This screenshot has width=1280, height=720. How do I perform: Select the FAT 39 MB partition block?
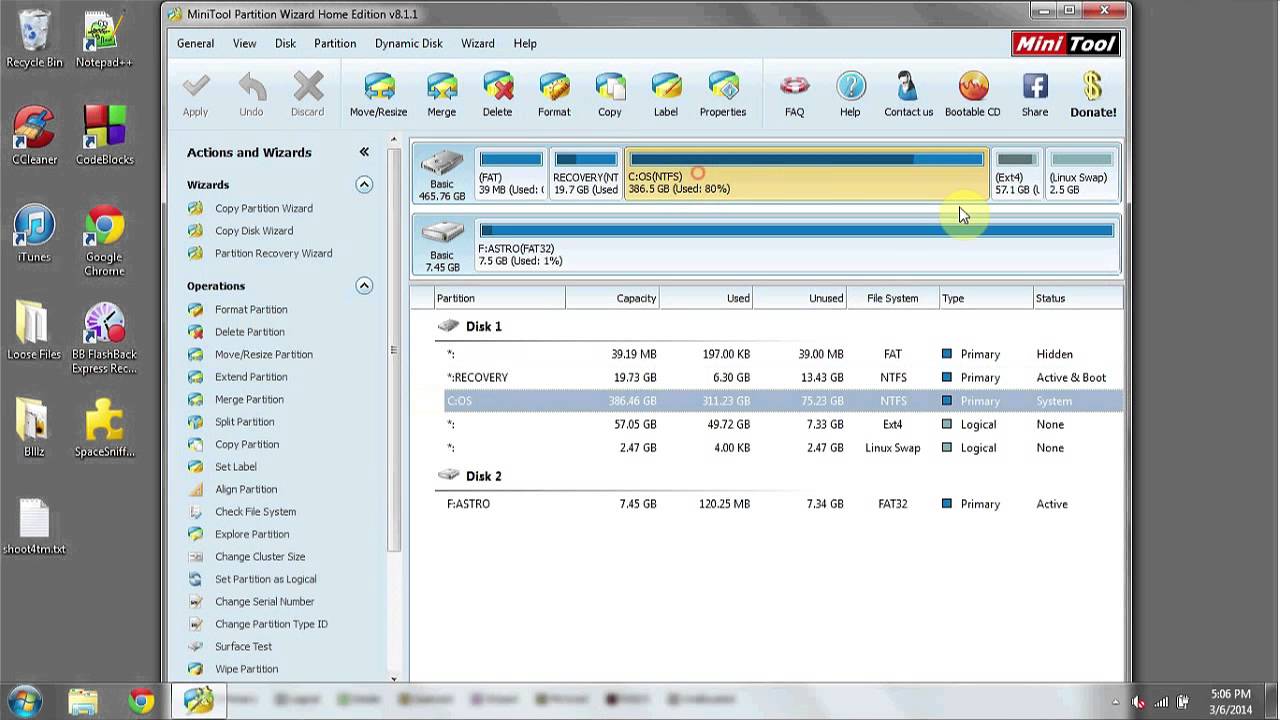click(x=510, y=174)
